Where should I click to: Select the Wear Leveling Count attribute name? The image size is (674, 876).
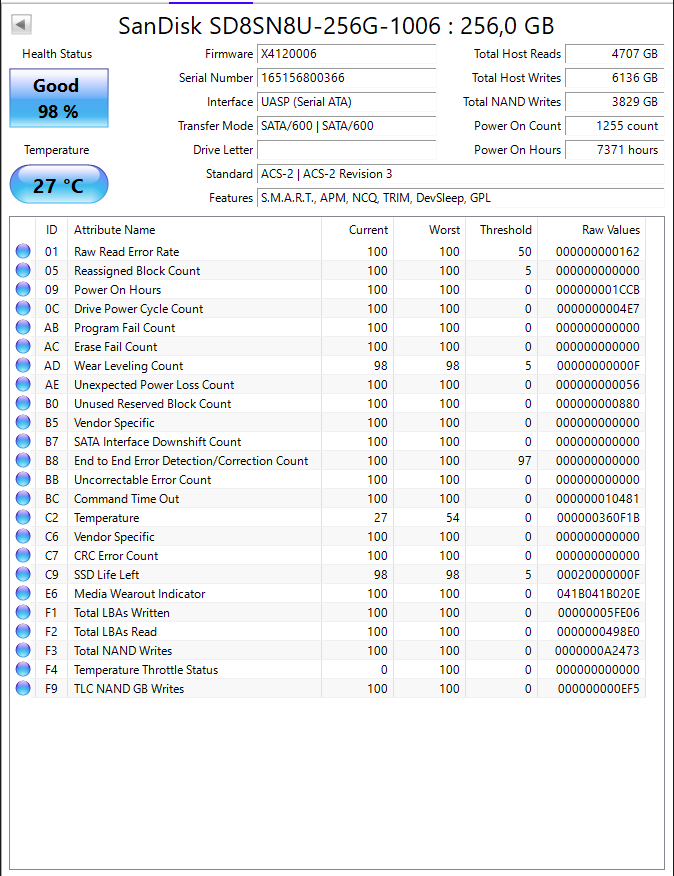tap(129, 366)
